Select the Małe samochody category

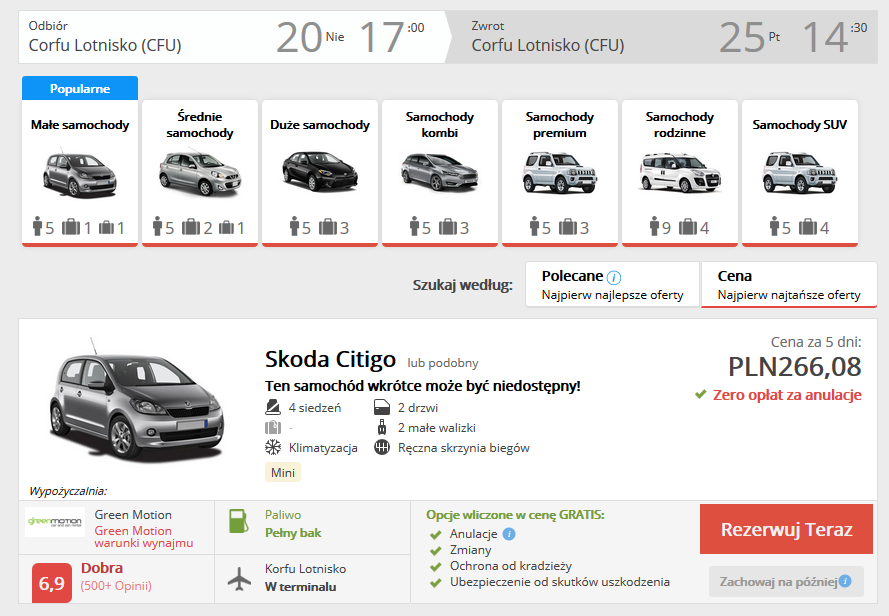pos(80,173)
